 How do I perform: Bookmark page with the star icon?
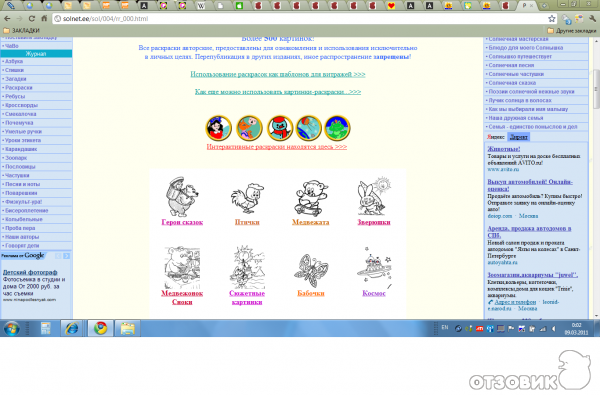point(551,18)
